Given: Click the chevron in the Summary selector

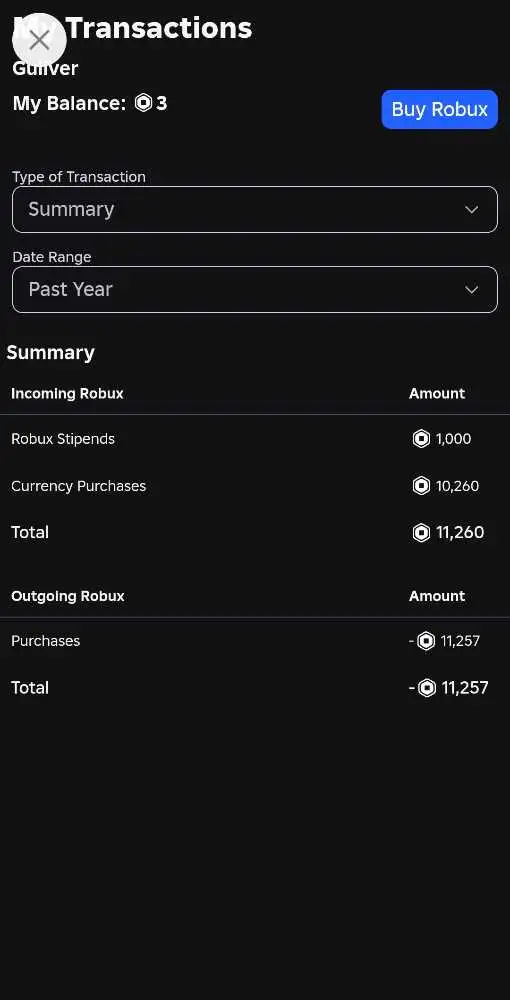Looking at the screenshot, I should 471,210.
